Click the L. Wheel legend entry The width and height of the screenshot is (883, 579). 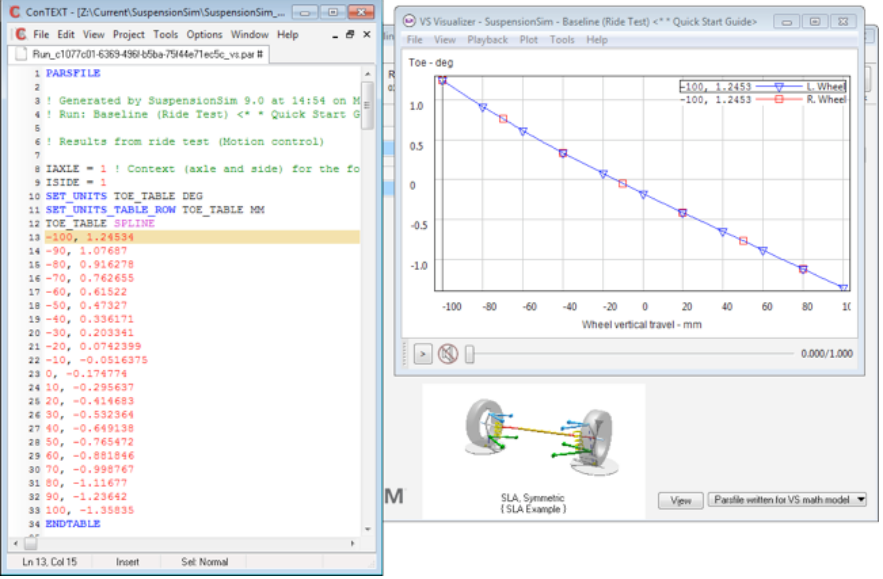click(x=764, y=87)
